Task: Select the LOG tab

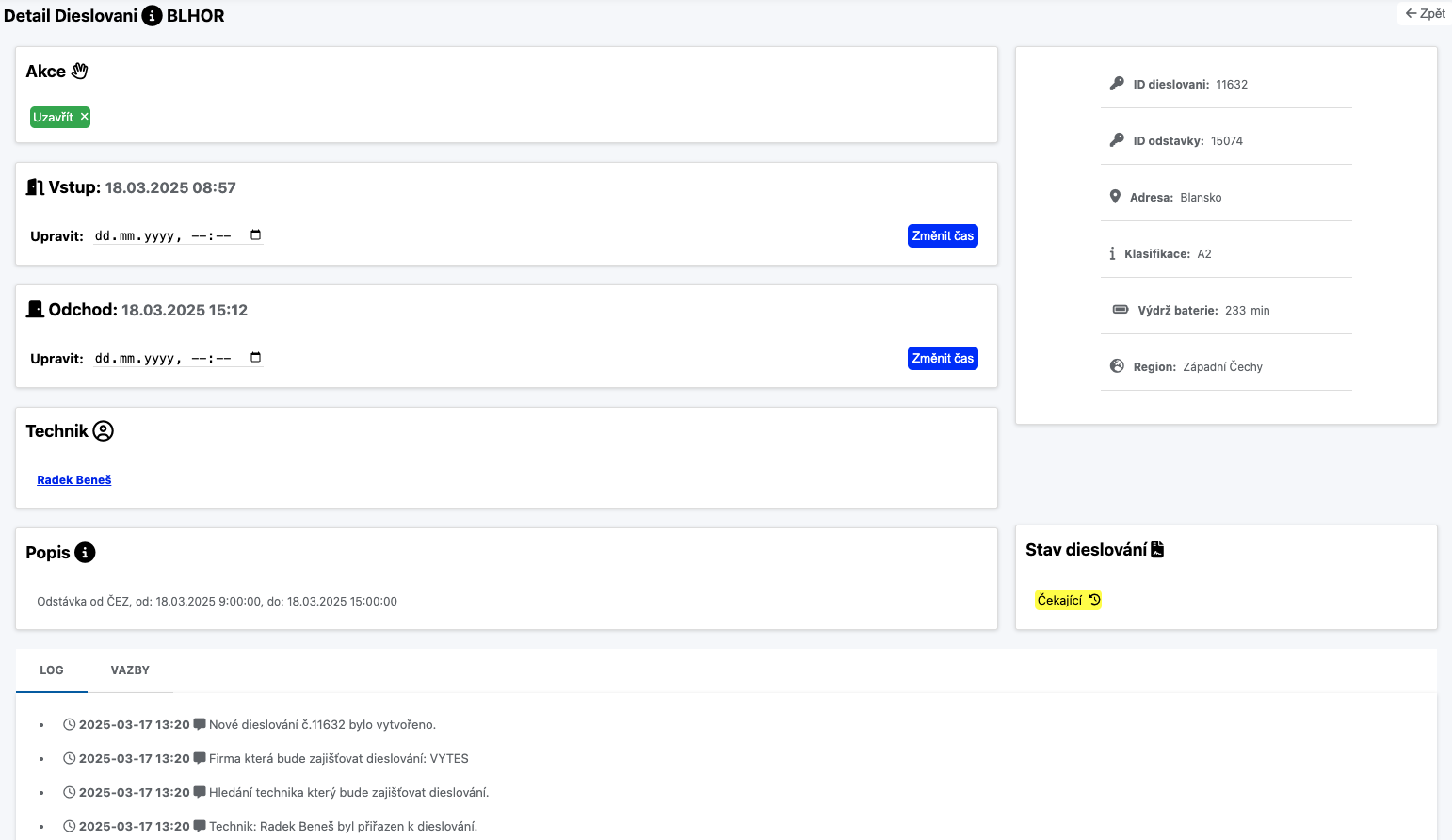Action: click(52, 670)
